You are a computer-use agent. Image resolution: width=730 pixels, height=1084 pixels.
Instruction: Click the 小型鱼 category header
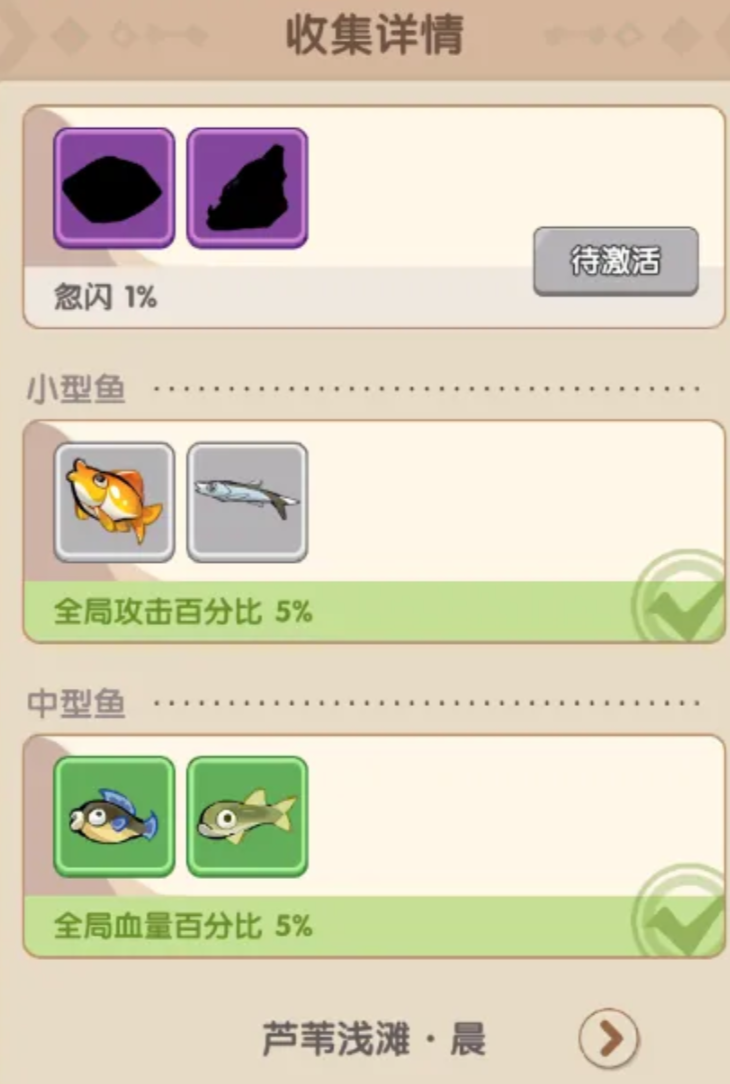76,389
